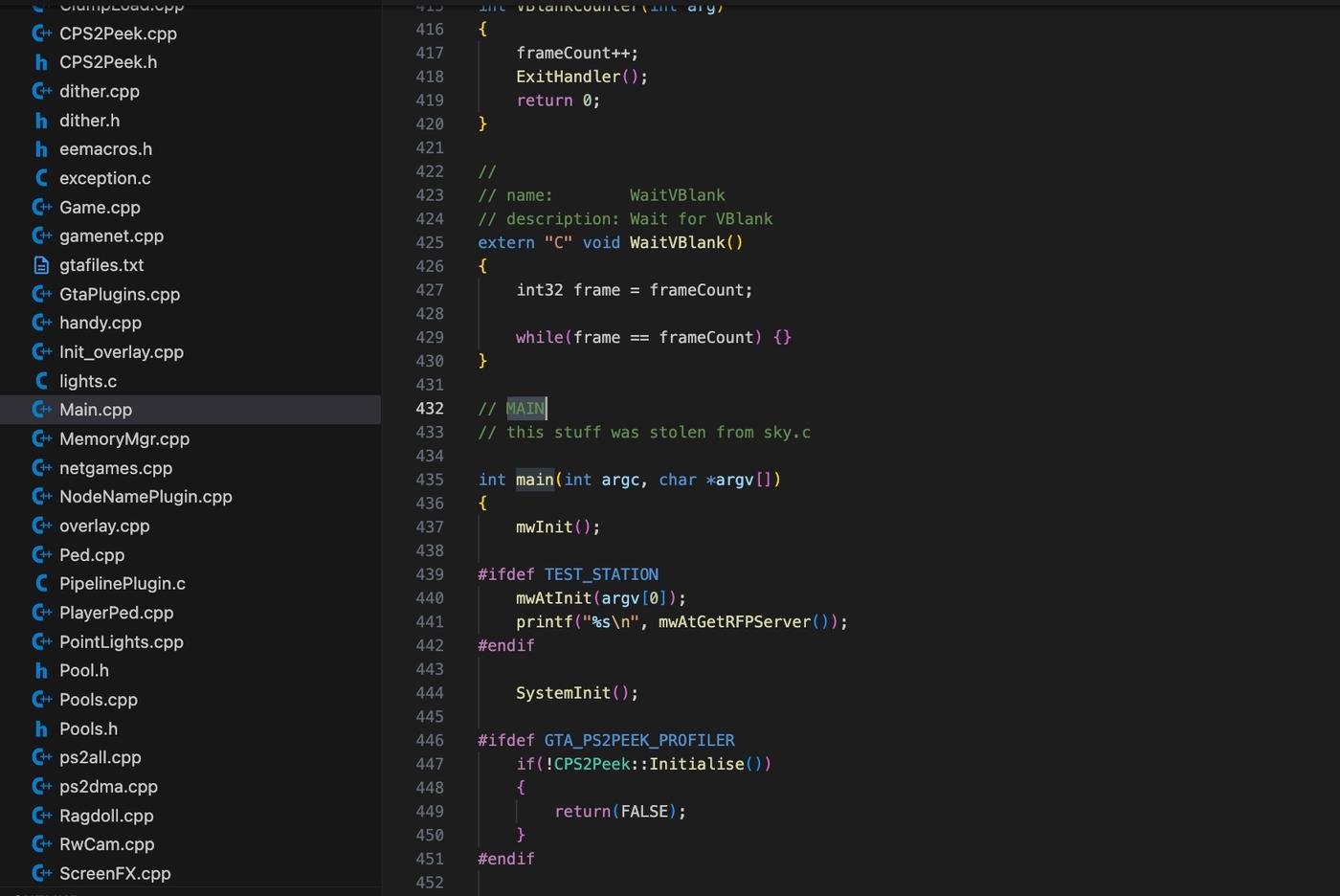Click the C icon beside PipelinePlugin.c
Viewport: 1340px width, 896px height.
point(41,583)
